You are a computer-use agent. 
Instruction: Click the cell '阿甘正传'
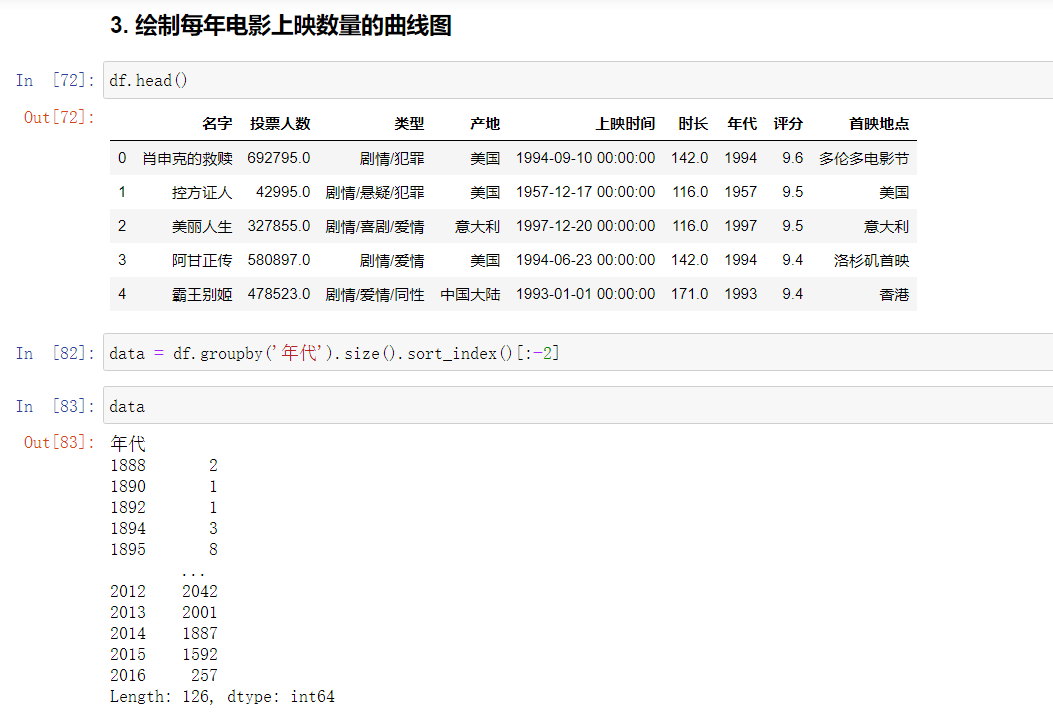202,261
